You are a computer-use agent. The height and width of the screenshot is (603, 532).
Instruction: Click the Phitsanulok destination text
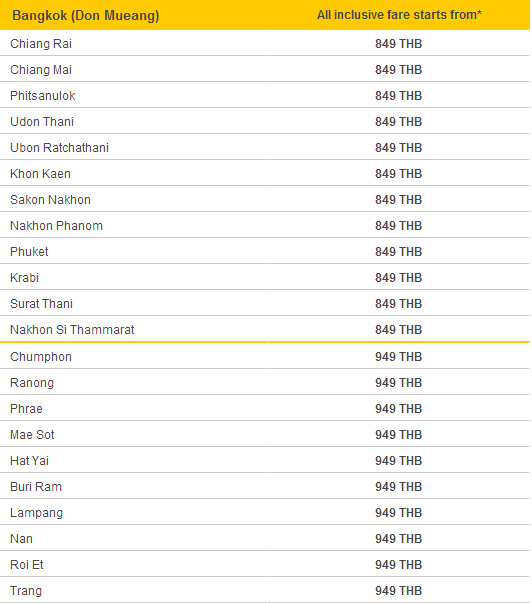point(43,96)
